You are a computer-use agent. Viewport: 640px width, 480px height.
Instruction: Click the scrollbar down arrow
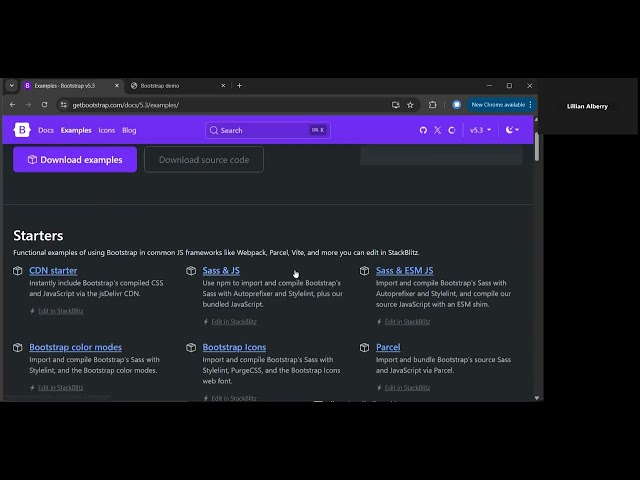[537, 398]
